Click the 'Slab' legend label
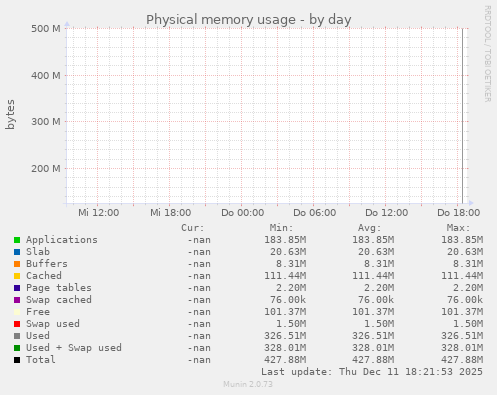Image resolution: width=497 pixels, height=395 pixels. [x=38, y=252]
